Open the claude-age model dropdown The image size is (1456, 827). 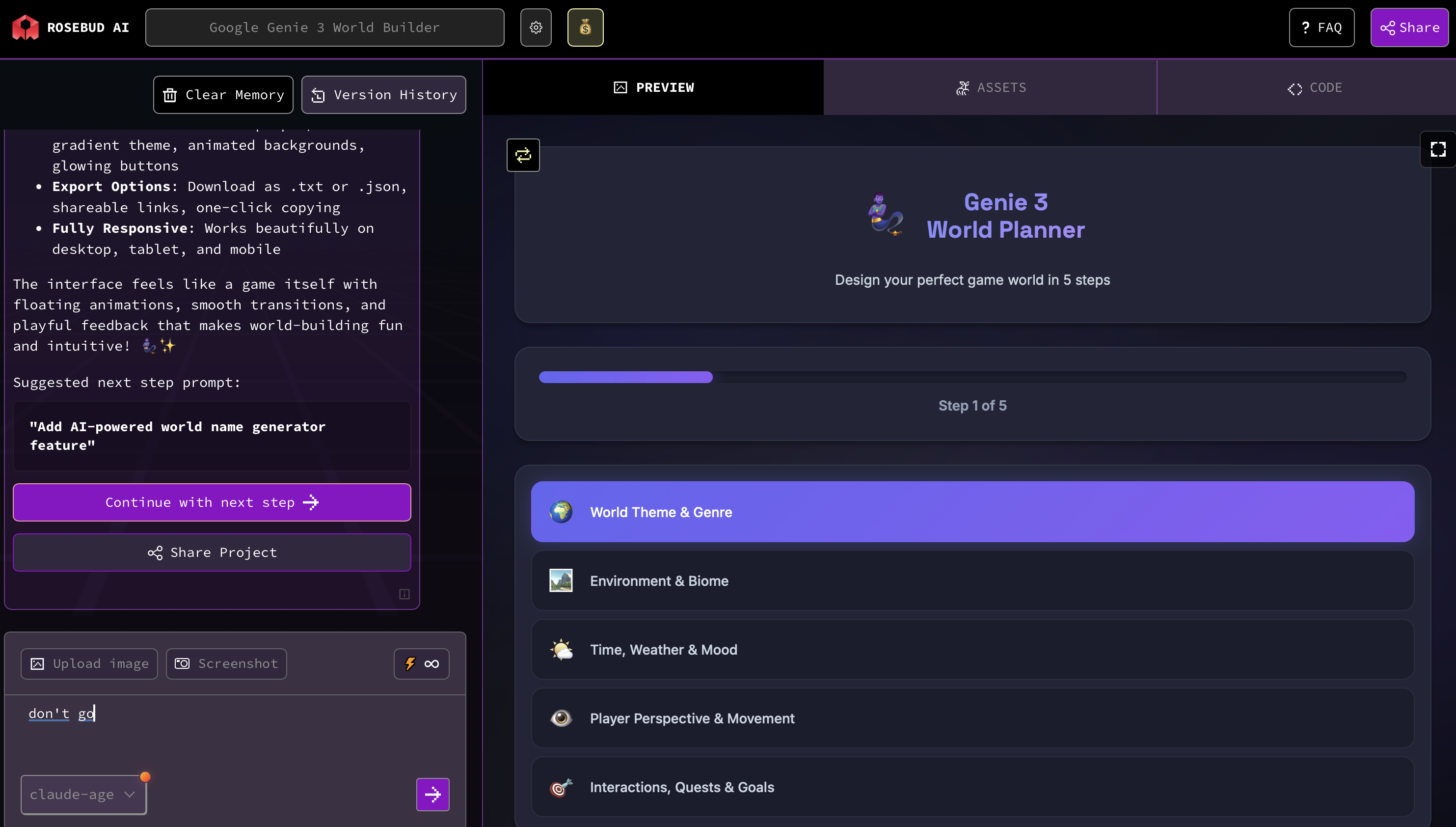click(83, 794)
